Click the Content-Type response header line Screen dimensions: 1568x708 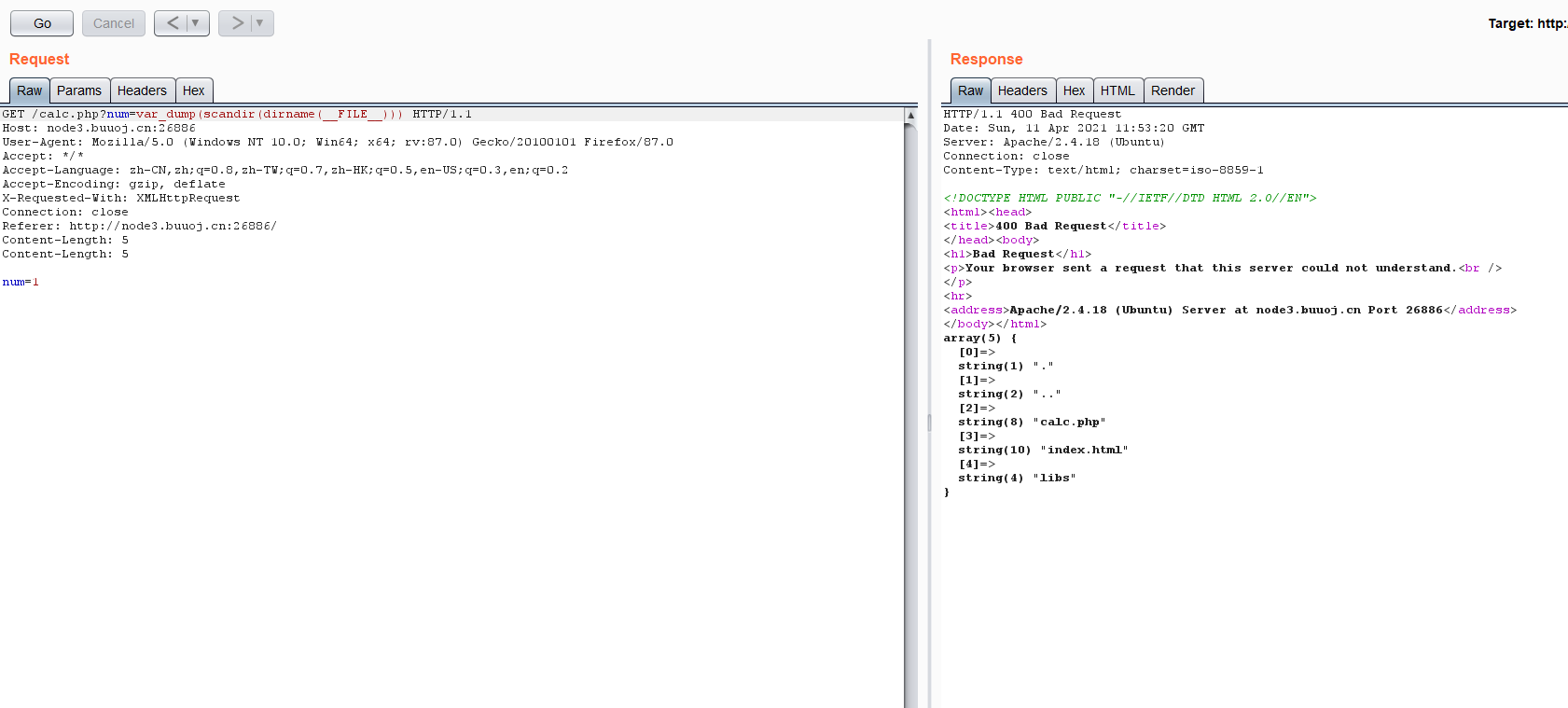tap(1103, 170)
